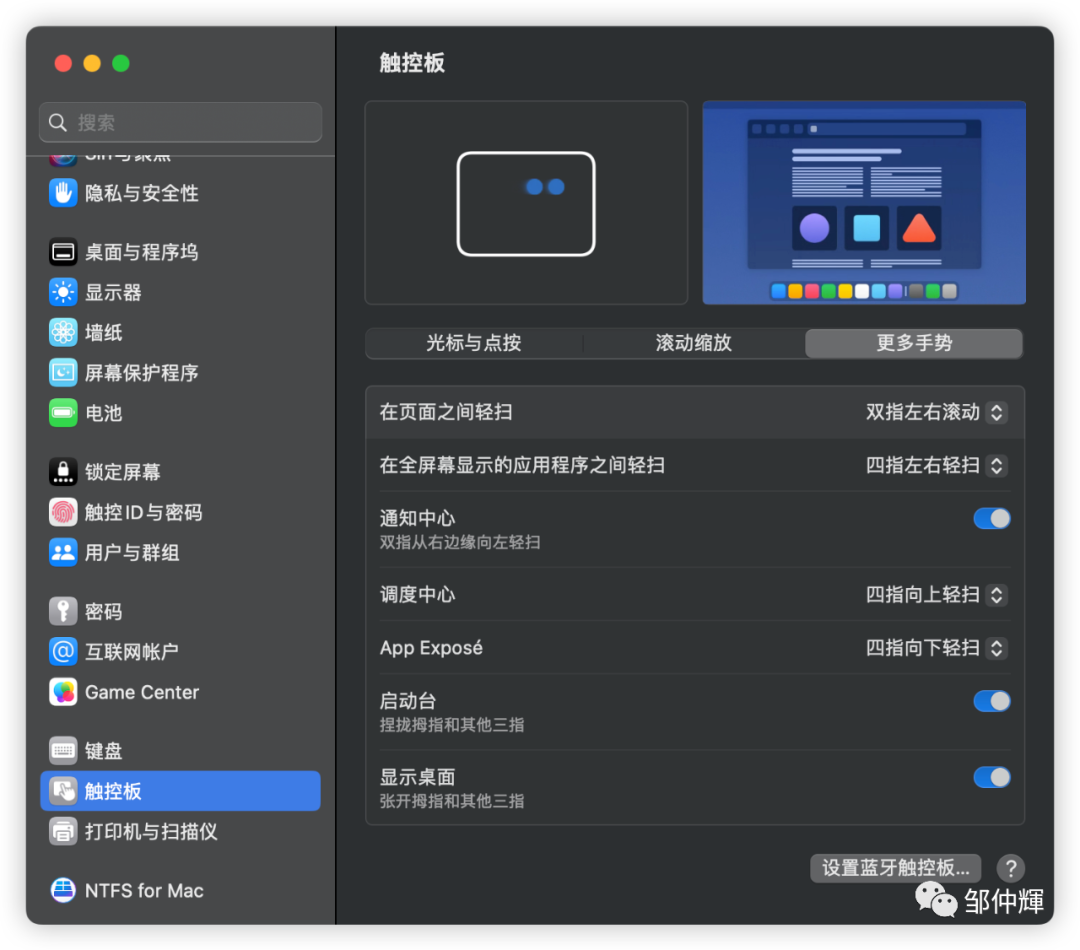Screen dimensions: 1080x950
Task: Toggle 通知中心 gesture switch
Action: 992,519
